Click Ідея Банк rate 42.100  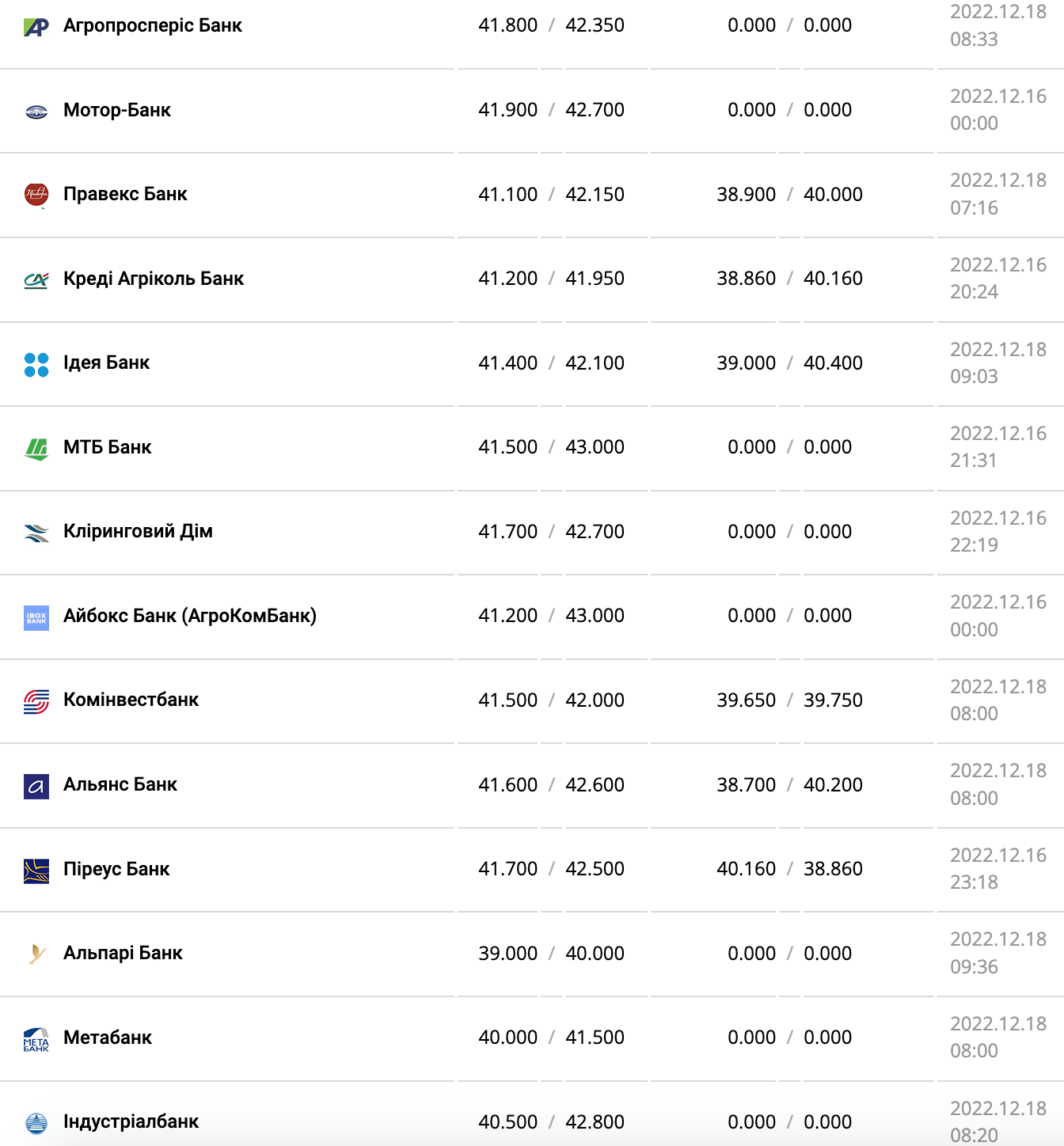coord(595,362)
